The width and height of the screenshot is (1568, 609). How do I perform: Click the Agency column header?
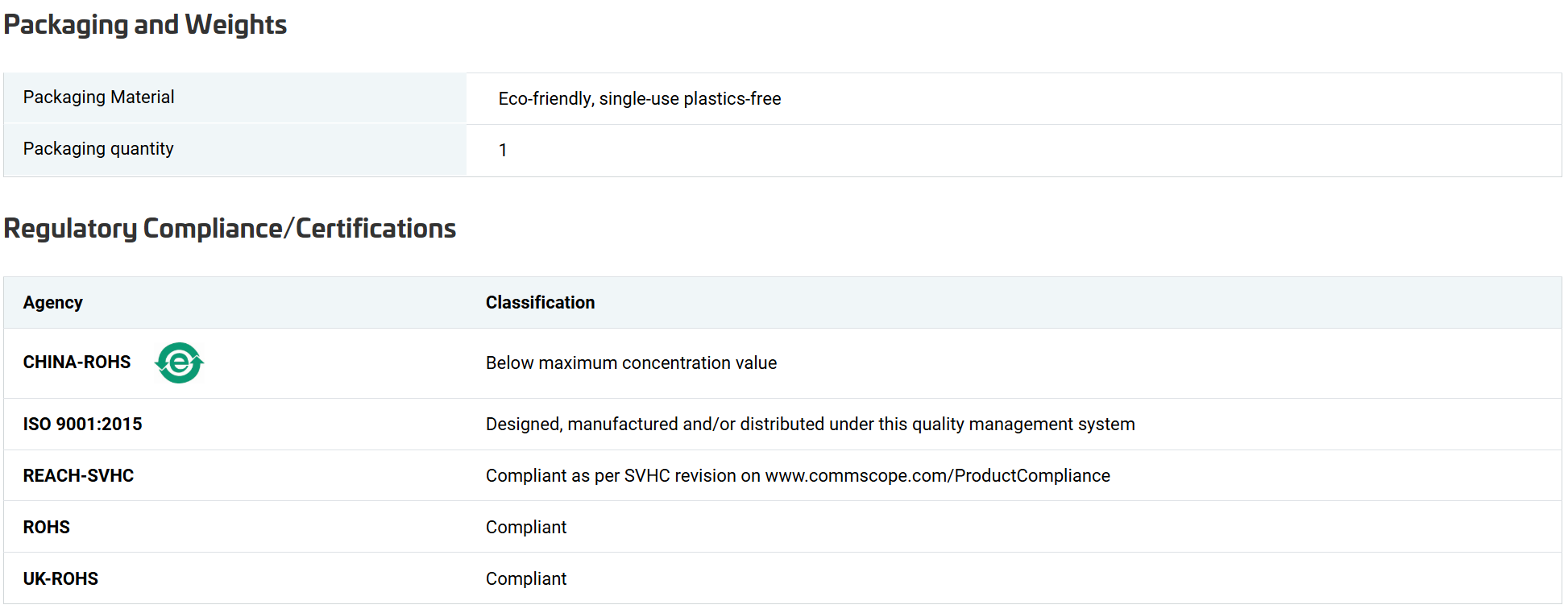(x=52, y=303)
